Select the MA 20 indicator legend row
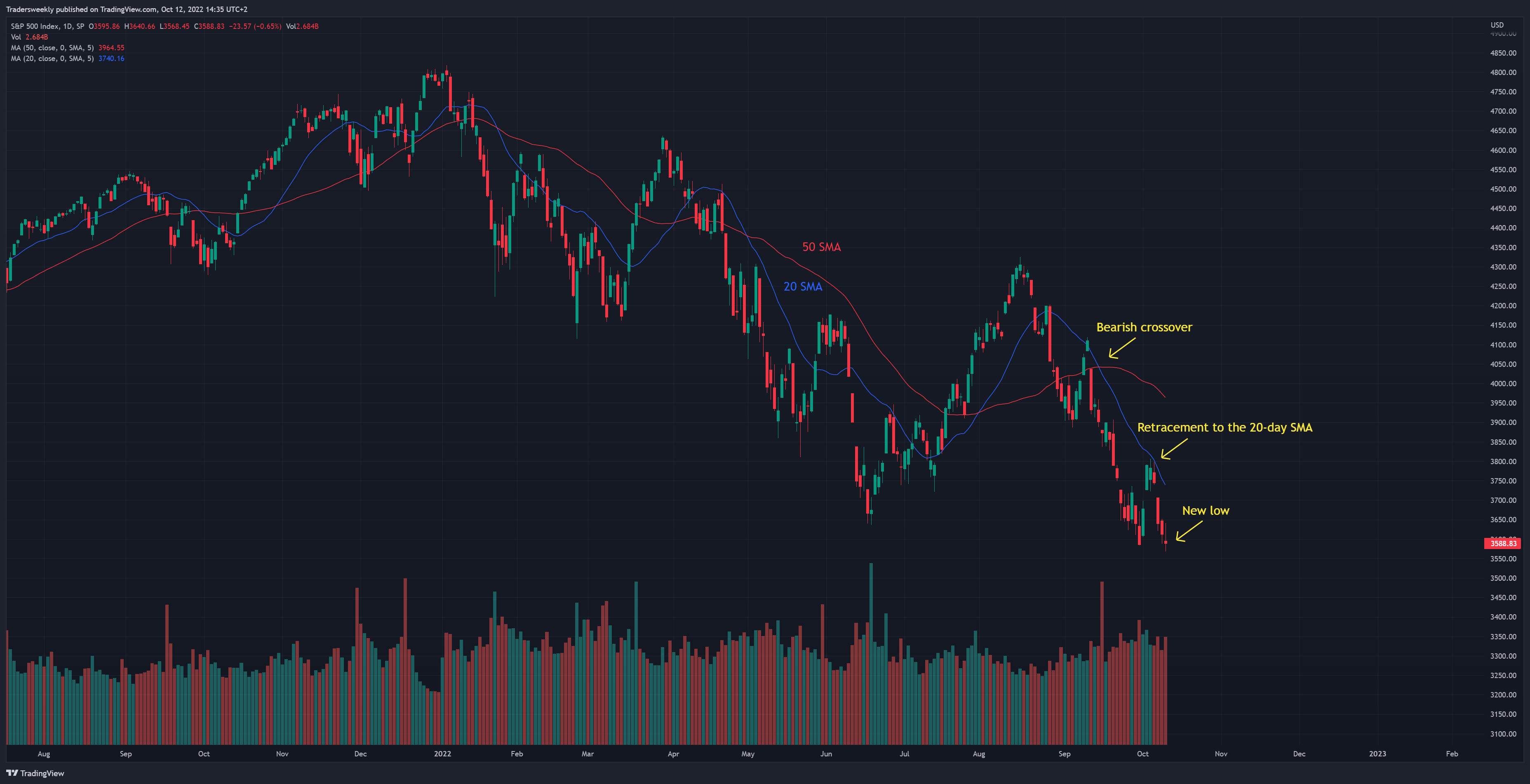 tap(67, 58)
